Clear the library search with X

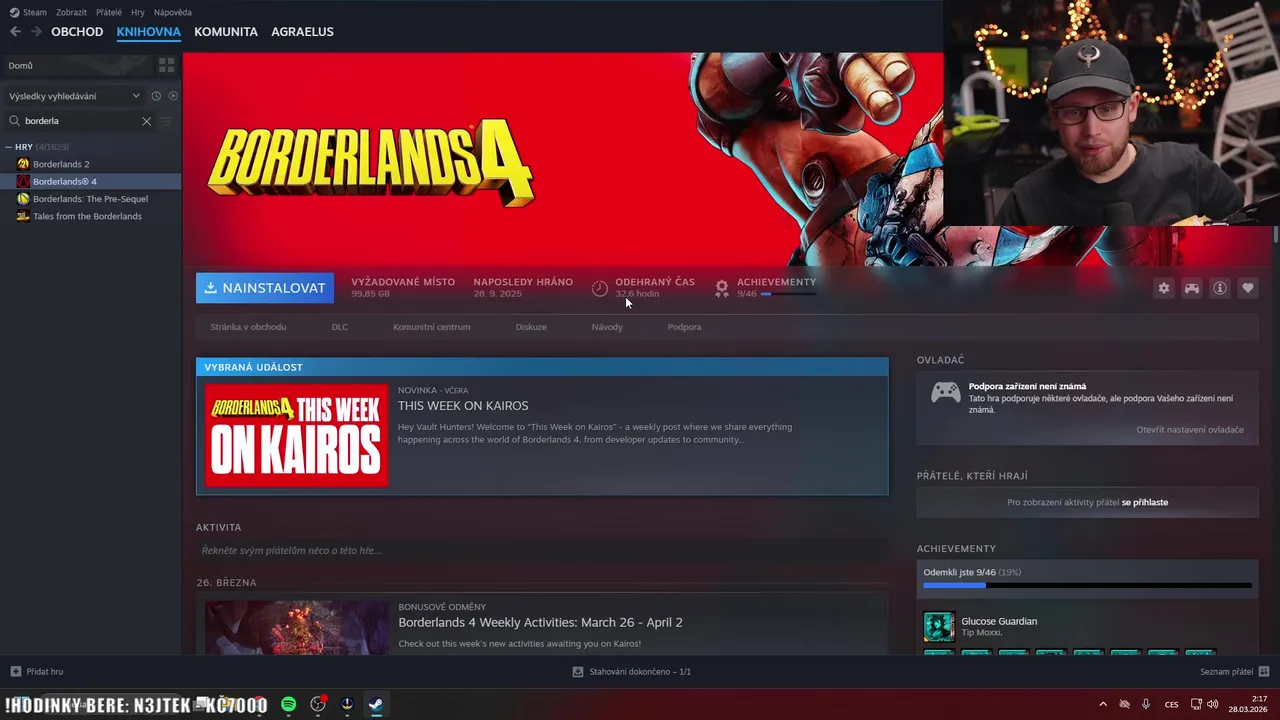tap(146, 121)
